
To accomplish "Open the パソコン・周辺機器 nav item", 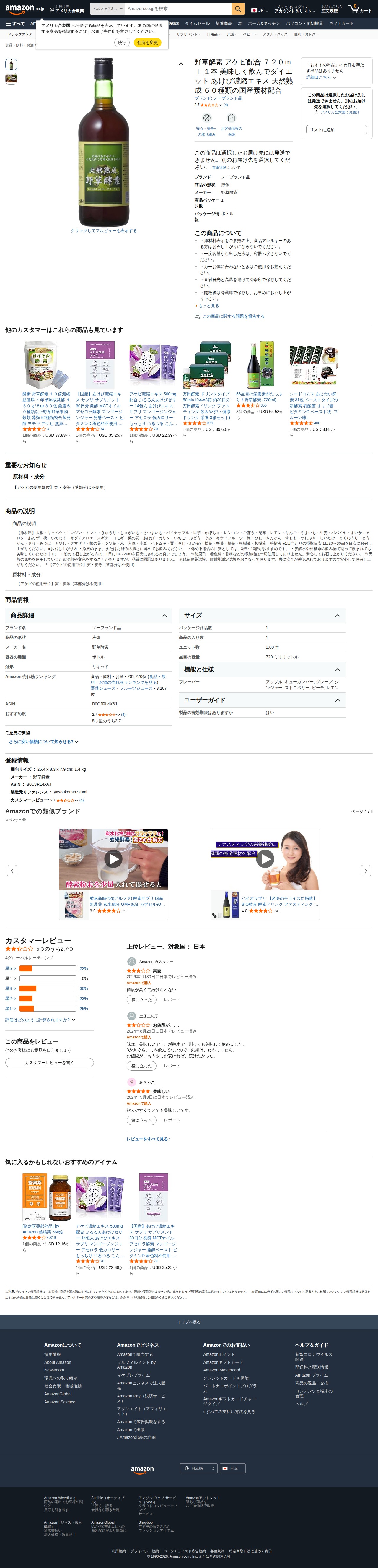I will [x=304, y=24].
